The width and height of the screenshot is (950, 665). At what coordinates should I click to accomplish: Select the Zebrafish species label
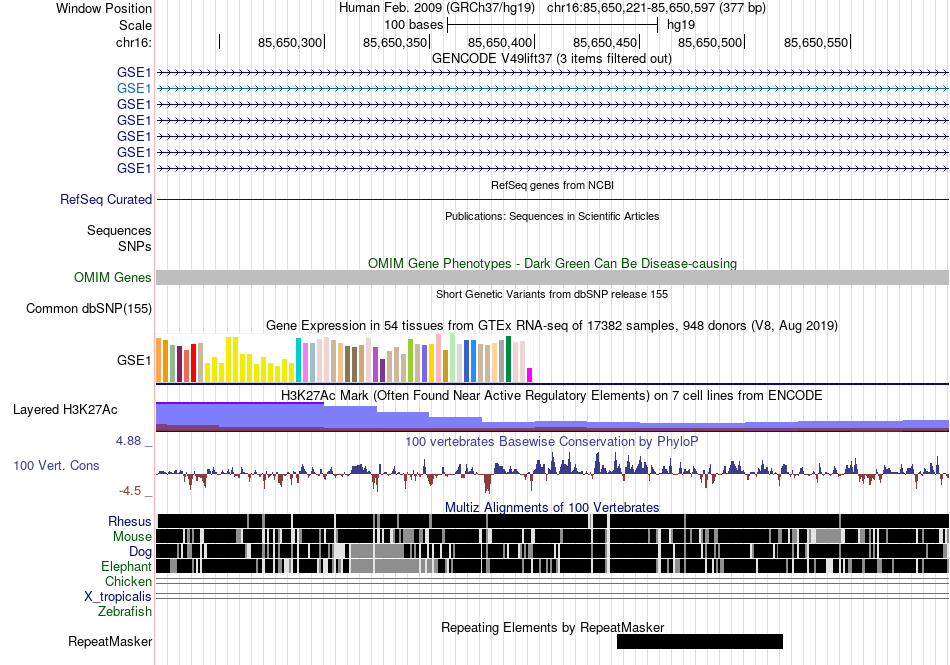(125, 612)
